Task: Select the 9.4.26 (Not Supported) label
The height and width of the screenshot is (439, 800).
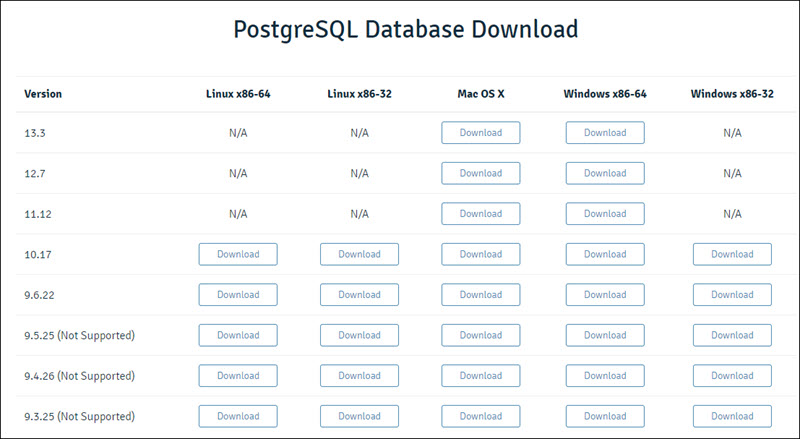Action: point(80,376)
